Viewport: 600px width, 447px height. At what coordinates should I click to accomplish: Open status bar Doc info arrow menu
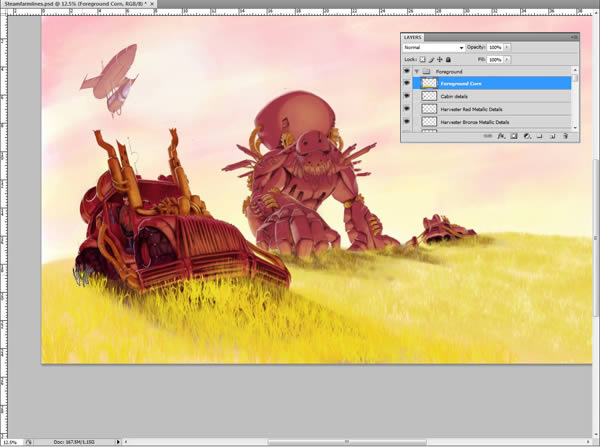coord(118,442)
